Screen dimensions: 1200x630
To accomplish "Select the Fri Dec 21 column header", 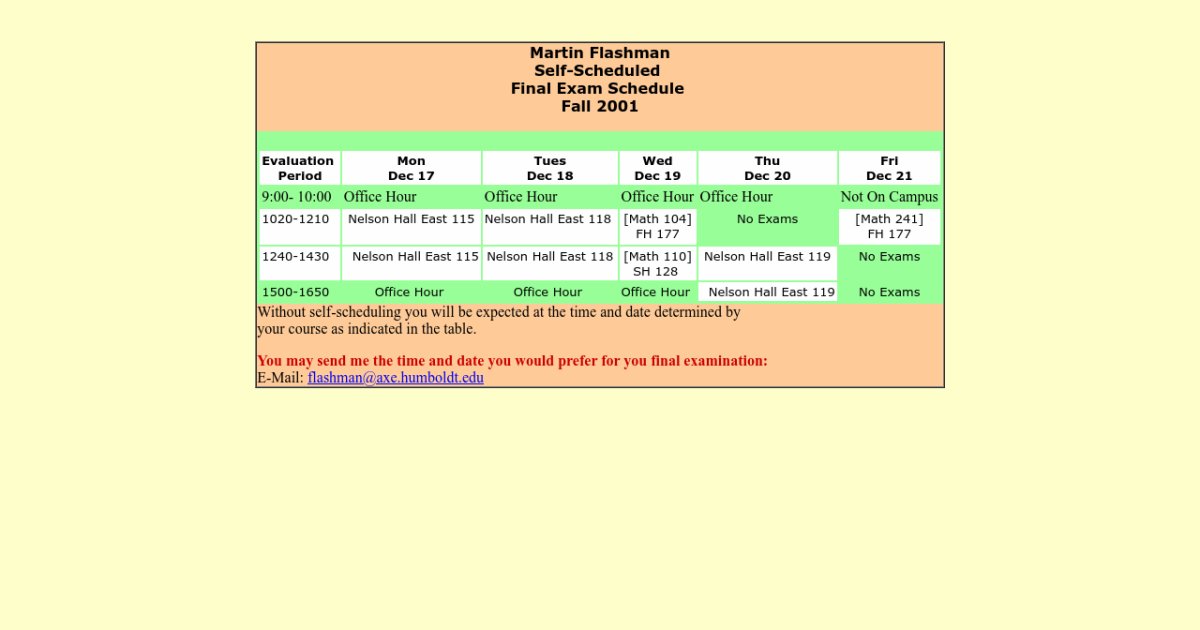I will coord(889,168).
